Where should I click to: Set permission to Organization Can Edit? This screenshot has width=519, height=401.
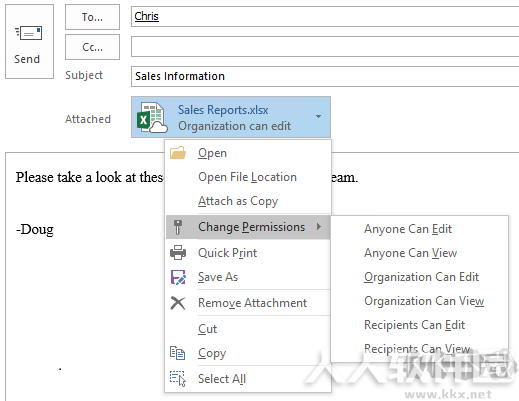pos(419,277)
